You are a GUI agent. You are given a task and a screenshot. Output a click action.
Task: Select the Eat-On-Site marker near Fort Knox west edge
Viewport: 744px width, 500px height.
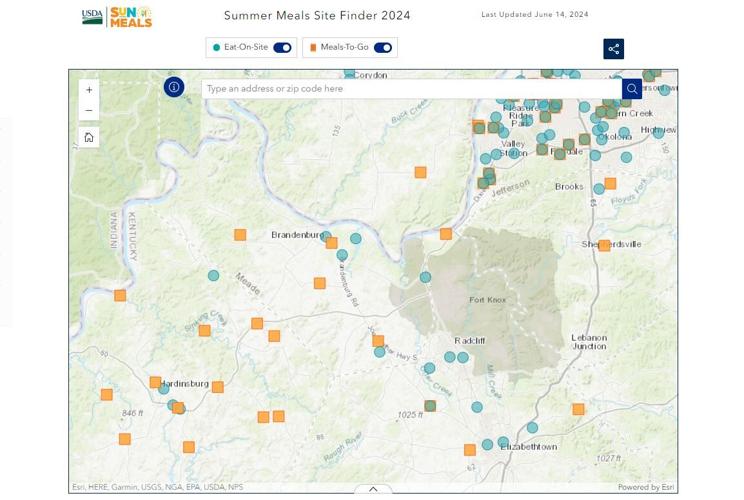425,277
